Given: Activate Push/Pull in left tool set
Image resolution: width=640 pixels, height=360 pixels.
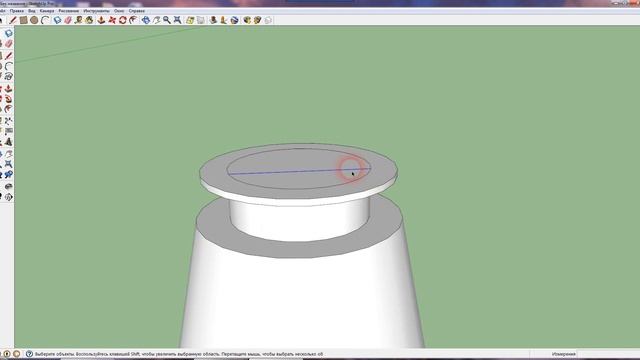Looking at the screenshot, I should tap(9, 89).
